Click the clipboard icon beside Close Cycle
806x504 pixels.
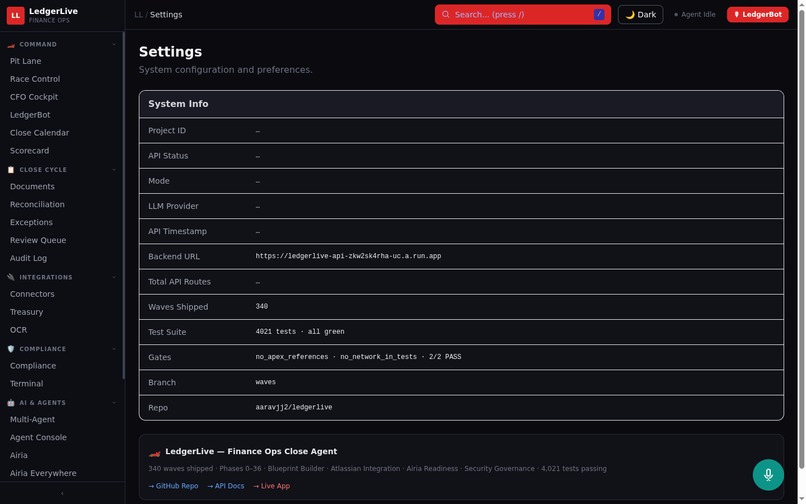point(11,170)
